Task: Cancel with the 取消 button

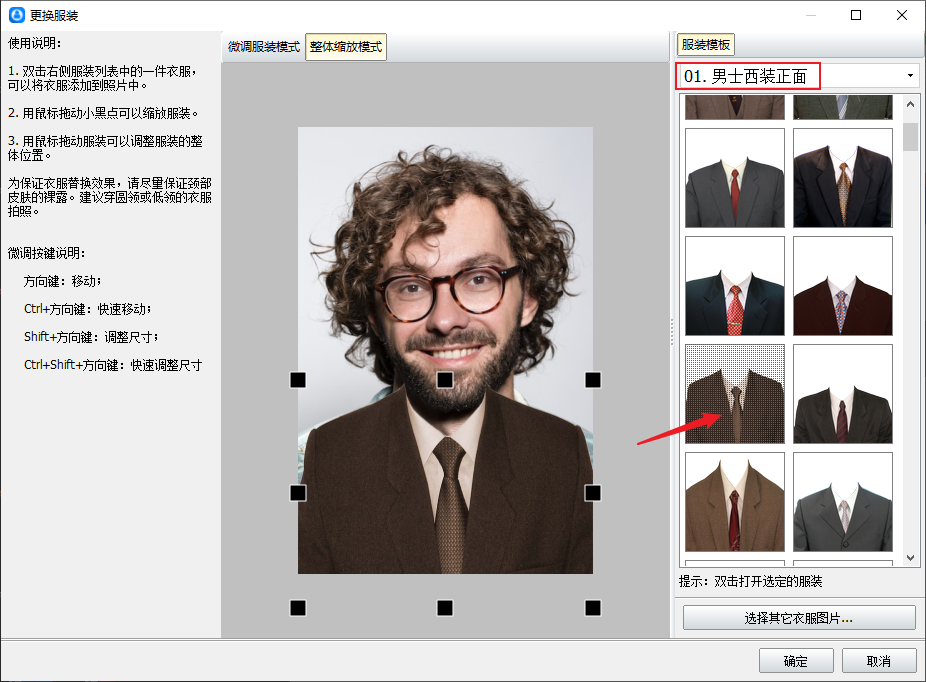Action: pyautogui.click(x=879, y=661)
